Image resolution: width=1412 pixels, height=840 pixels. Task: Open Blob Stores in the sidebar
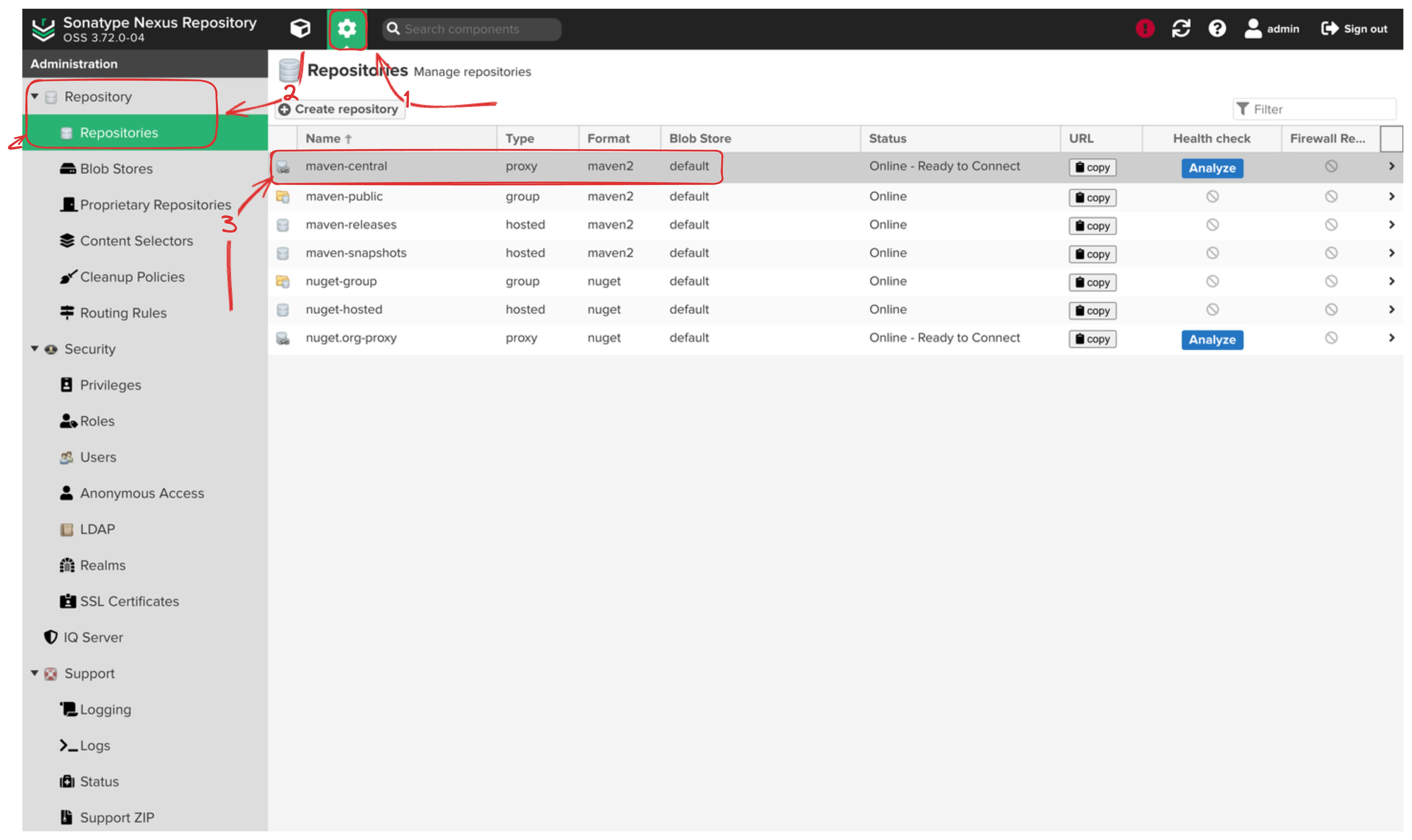point(145,169)
